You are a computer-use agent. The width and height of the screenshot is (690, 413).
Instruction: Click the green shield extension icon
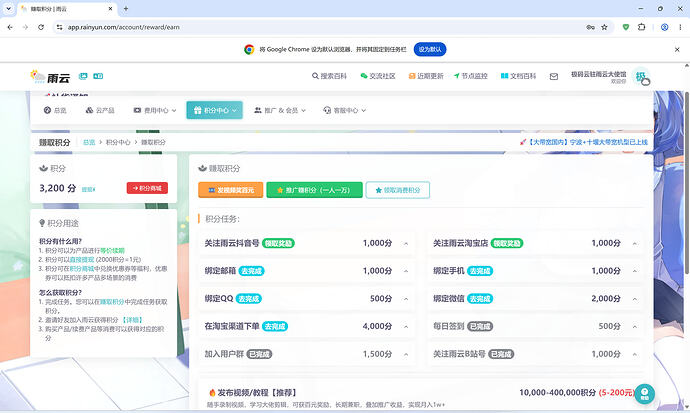[x=626, y=27]
